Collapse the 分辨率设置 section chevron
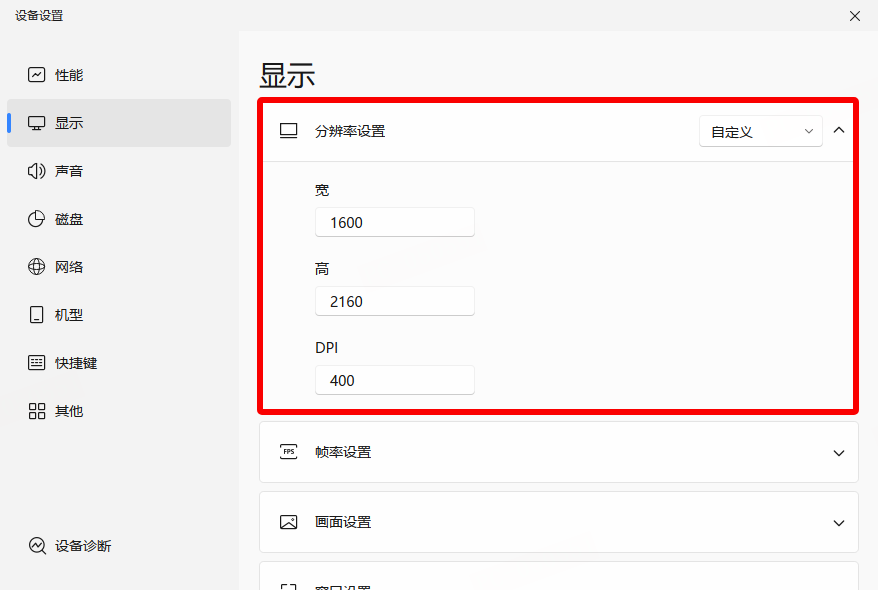This screenshot has height=590, width=878. 839,130
